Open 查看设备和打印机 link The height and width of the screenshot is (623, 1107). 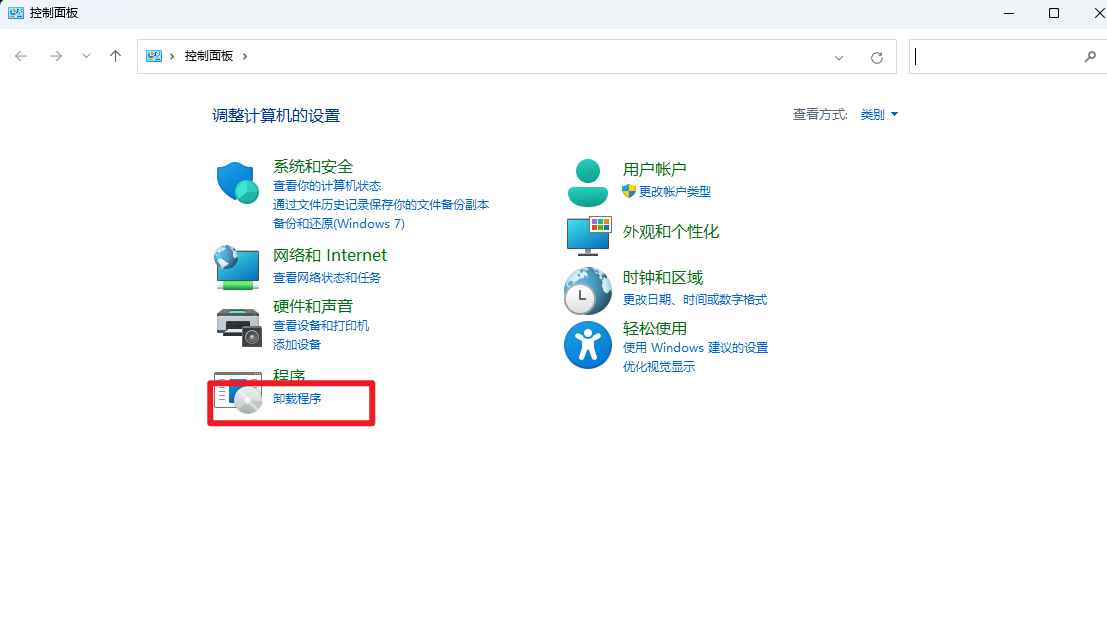(x=321, y=326)
